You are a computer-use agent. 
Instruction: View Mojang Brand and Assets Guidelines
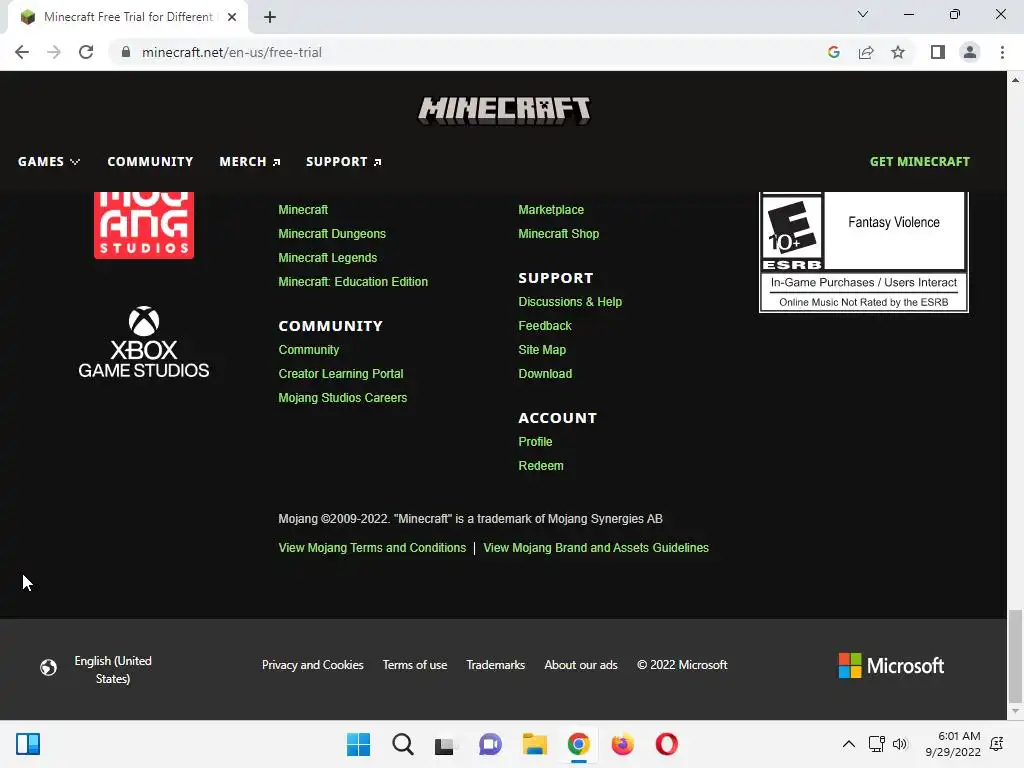pyautogui.click(x=596, y=548)
